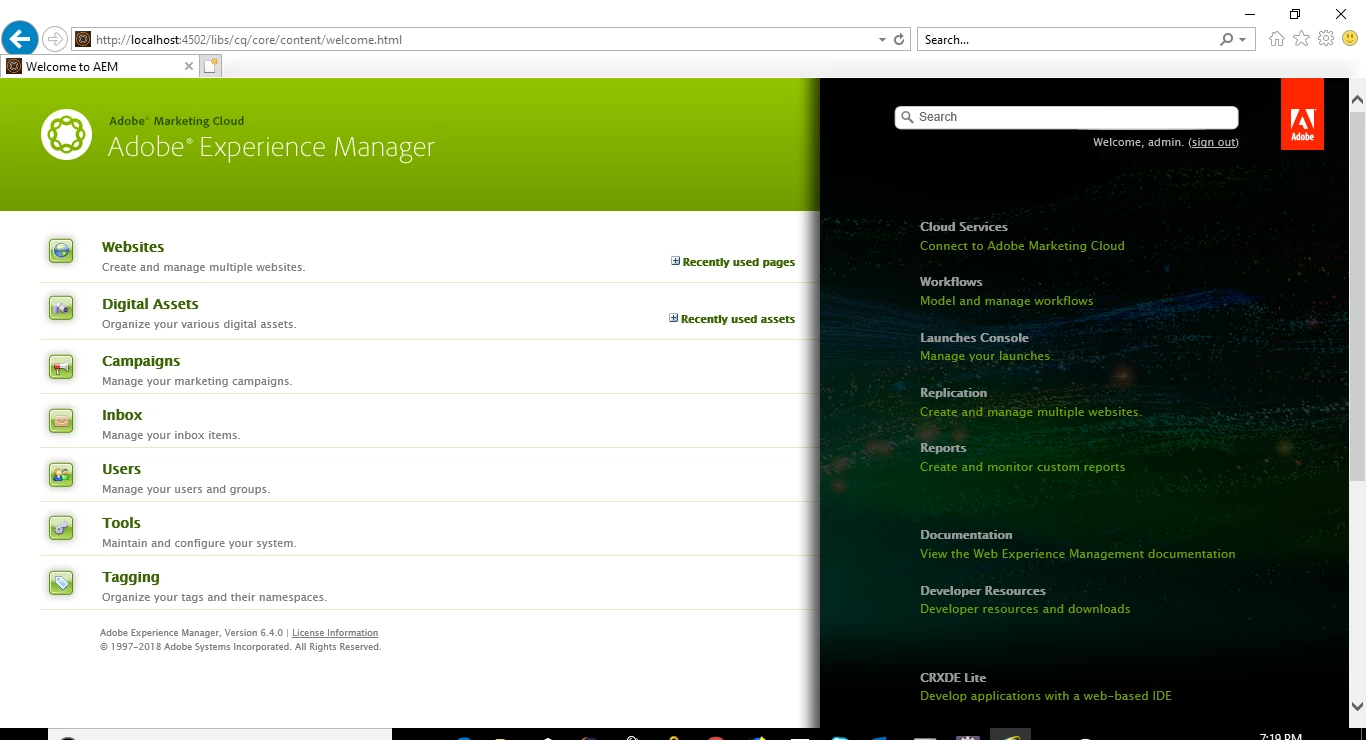Click the AEM Search field
Viewport: 1366px width, 740px height.
(x=1066, y=117)
